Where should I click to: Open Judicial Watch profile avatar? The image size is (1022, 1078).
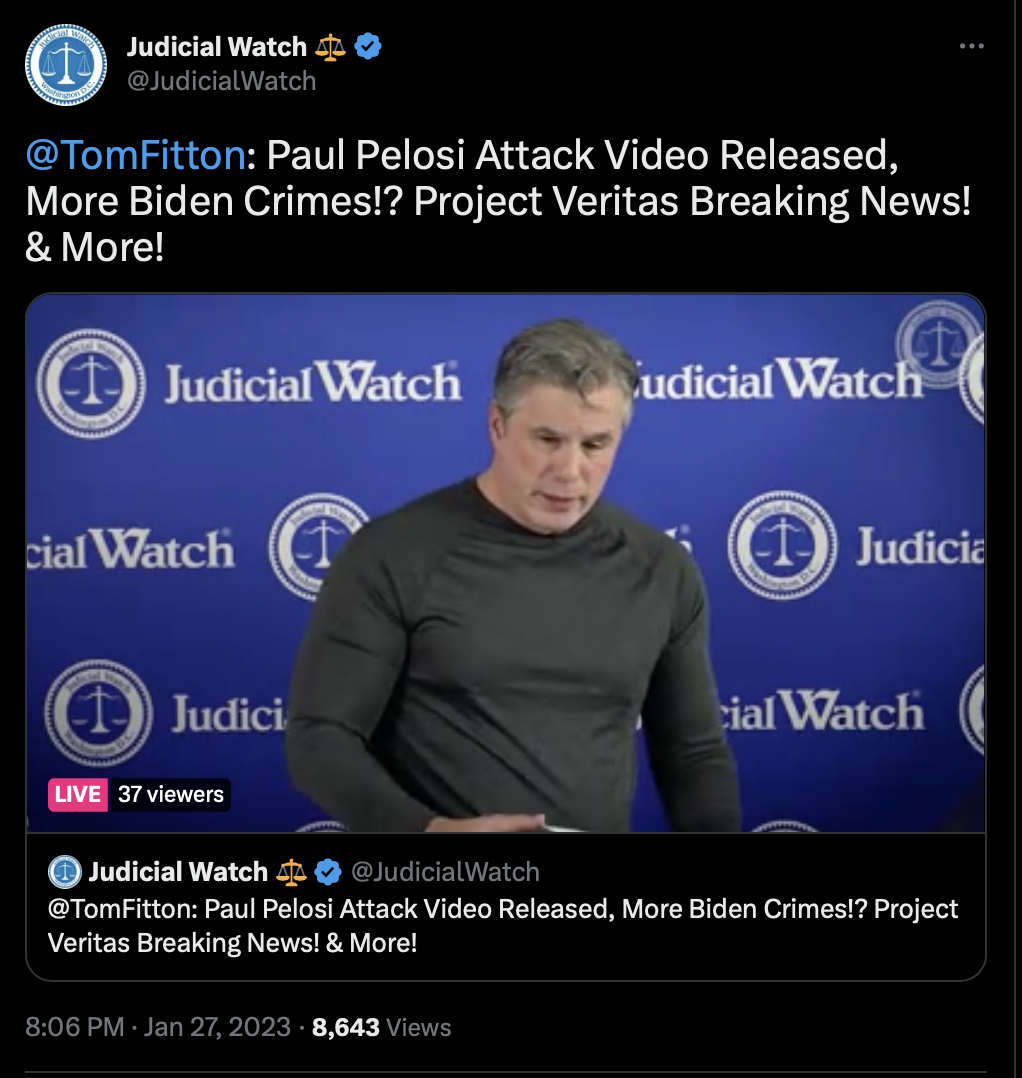point(66,65)
